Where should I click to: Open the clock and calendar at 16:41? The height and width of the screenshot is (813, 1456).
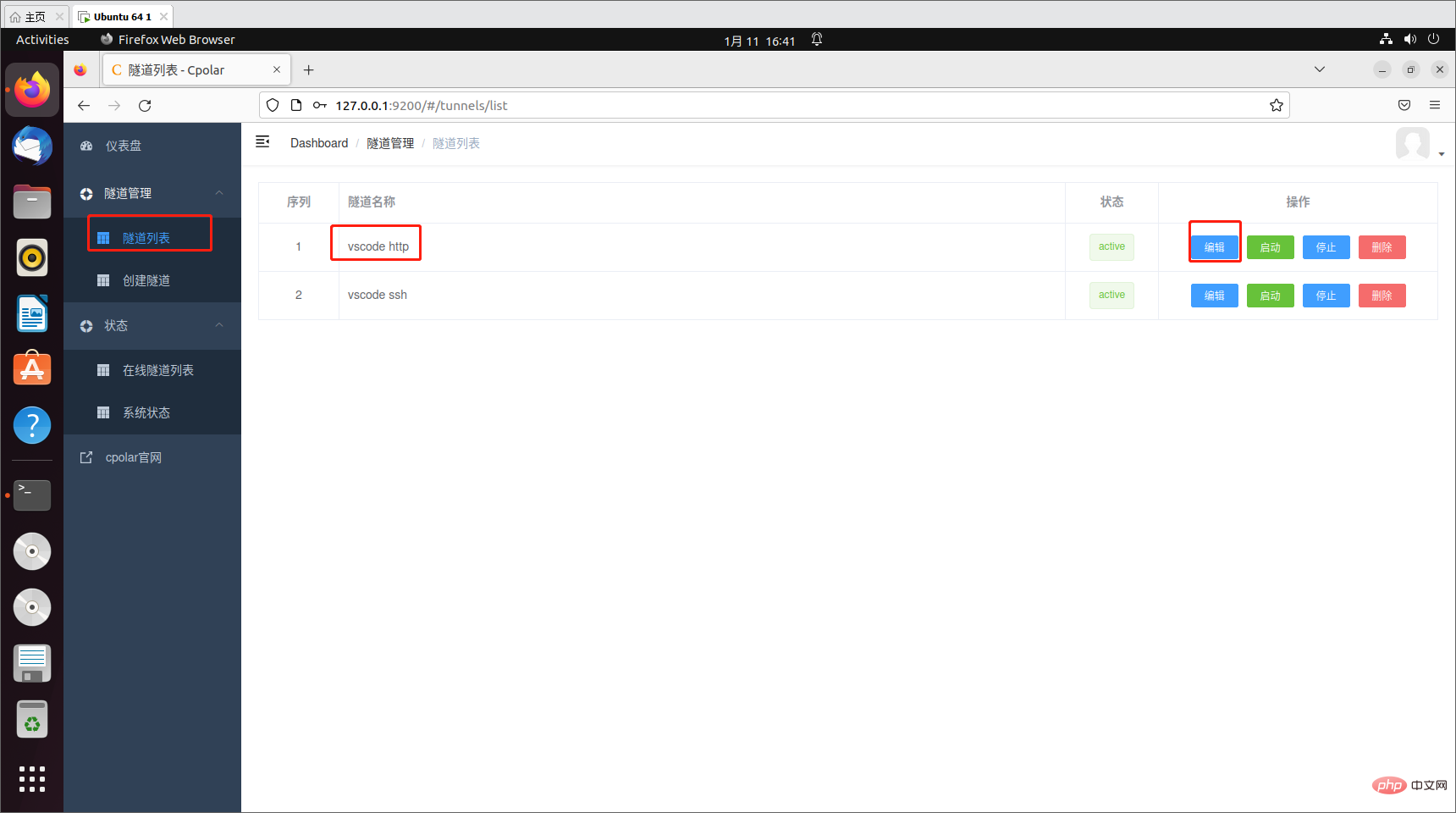[759, 41]
